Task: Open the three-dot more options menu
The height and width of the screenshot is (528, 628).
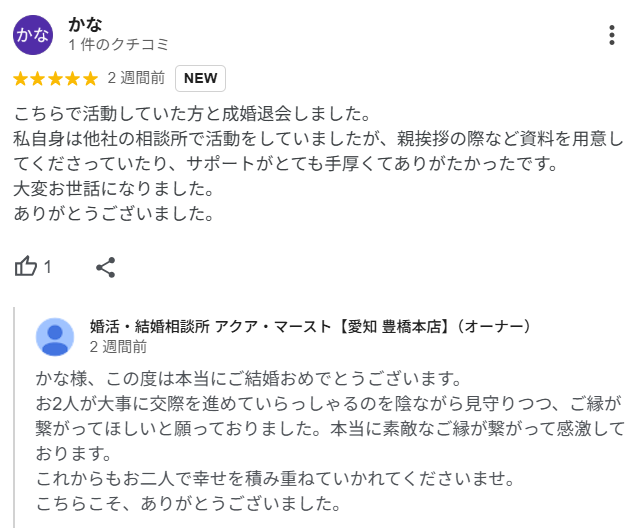Action: 612,35
